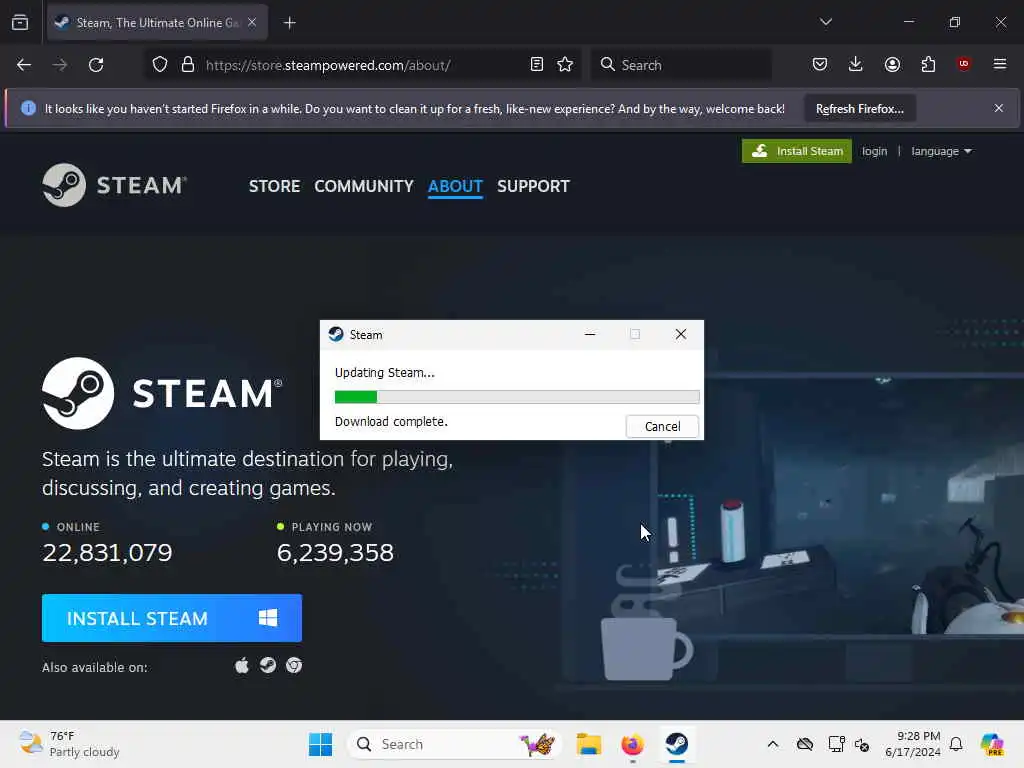This screenshot has height=768, width=1024.
Task: Open the clock showing 9:28 PM
Action: (913, 744)
